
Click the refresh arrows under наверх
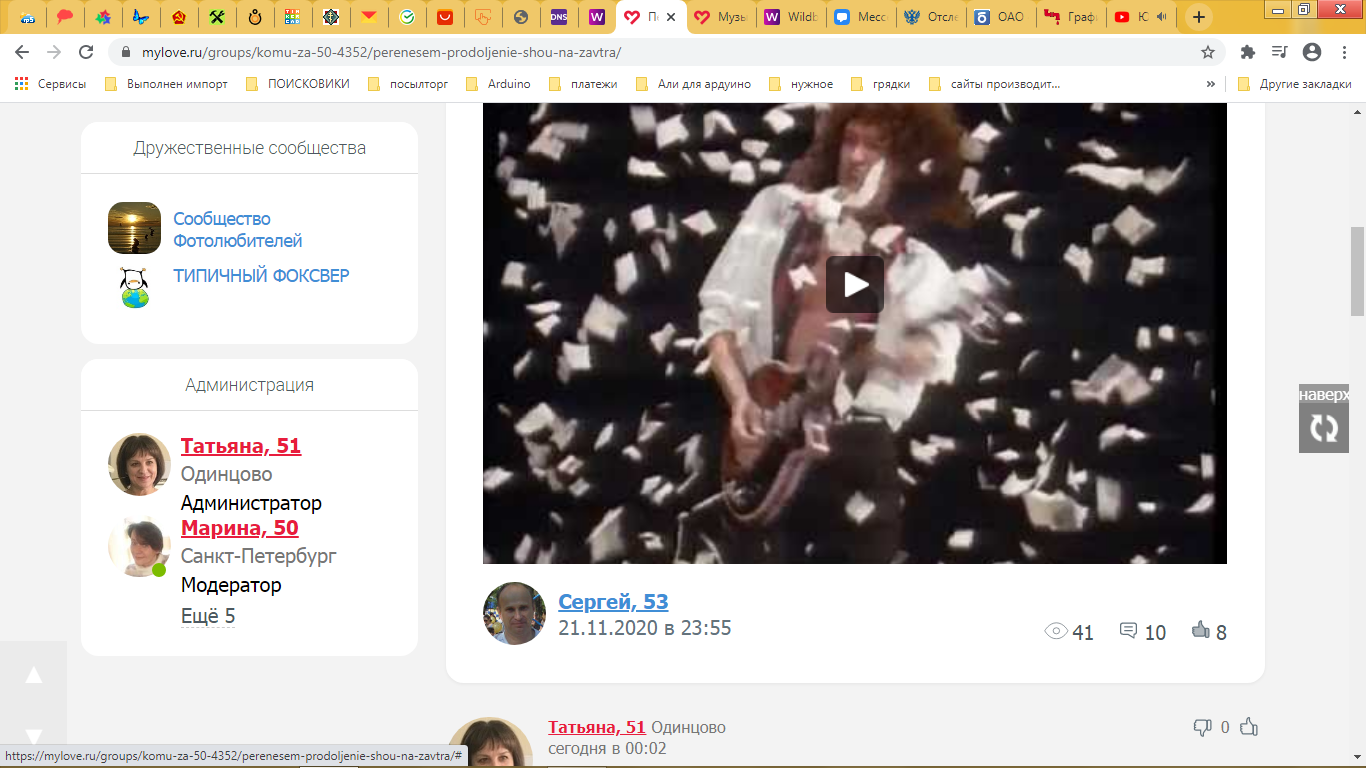1324,429
